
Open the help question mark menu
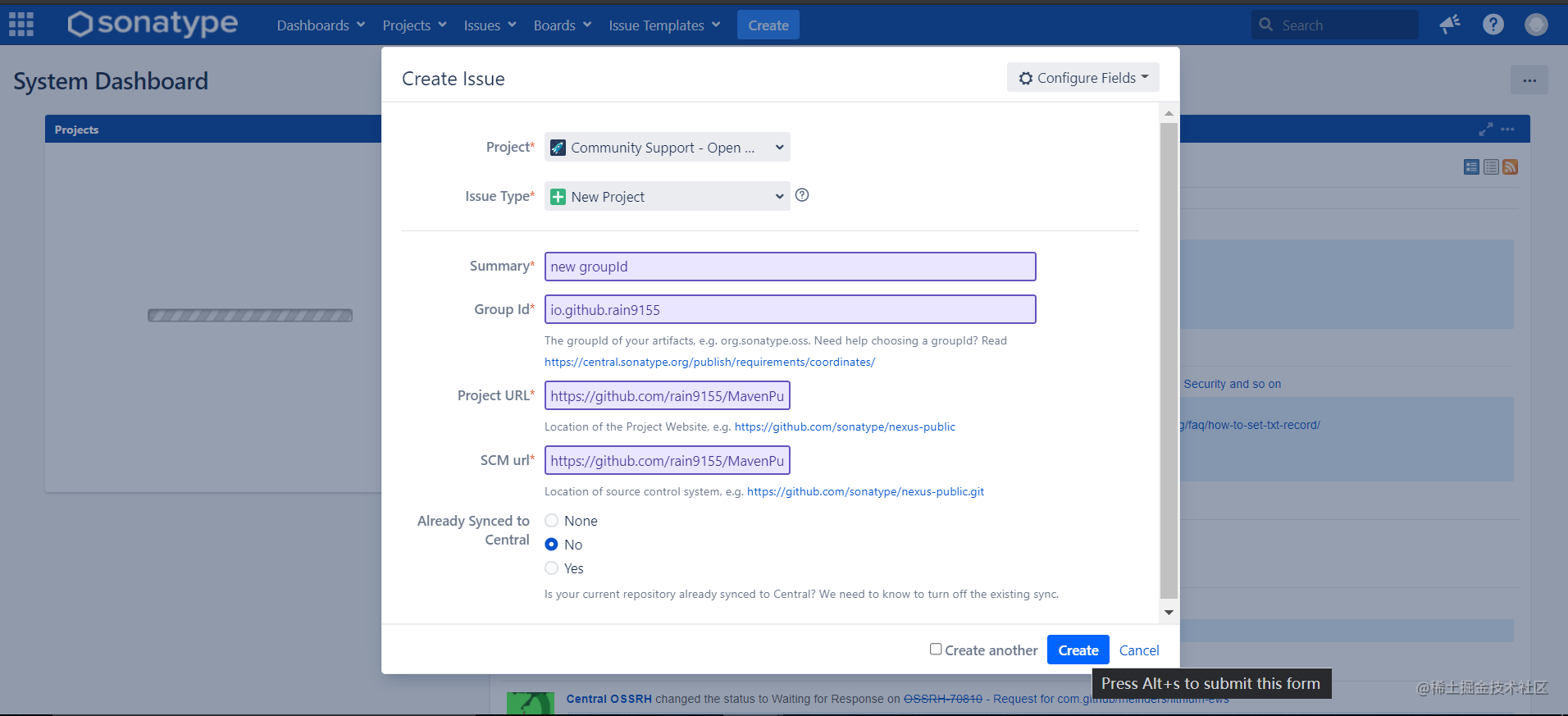tap(1493, 25)
